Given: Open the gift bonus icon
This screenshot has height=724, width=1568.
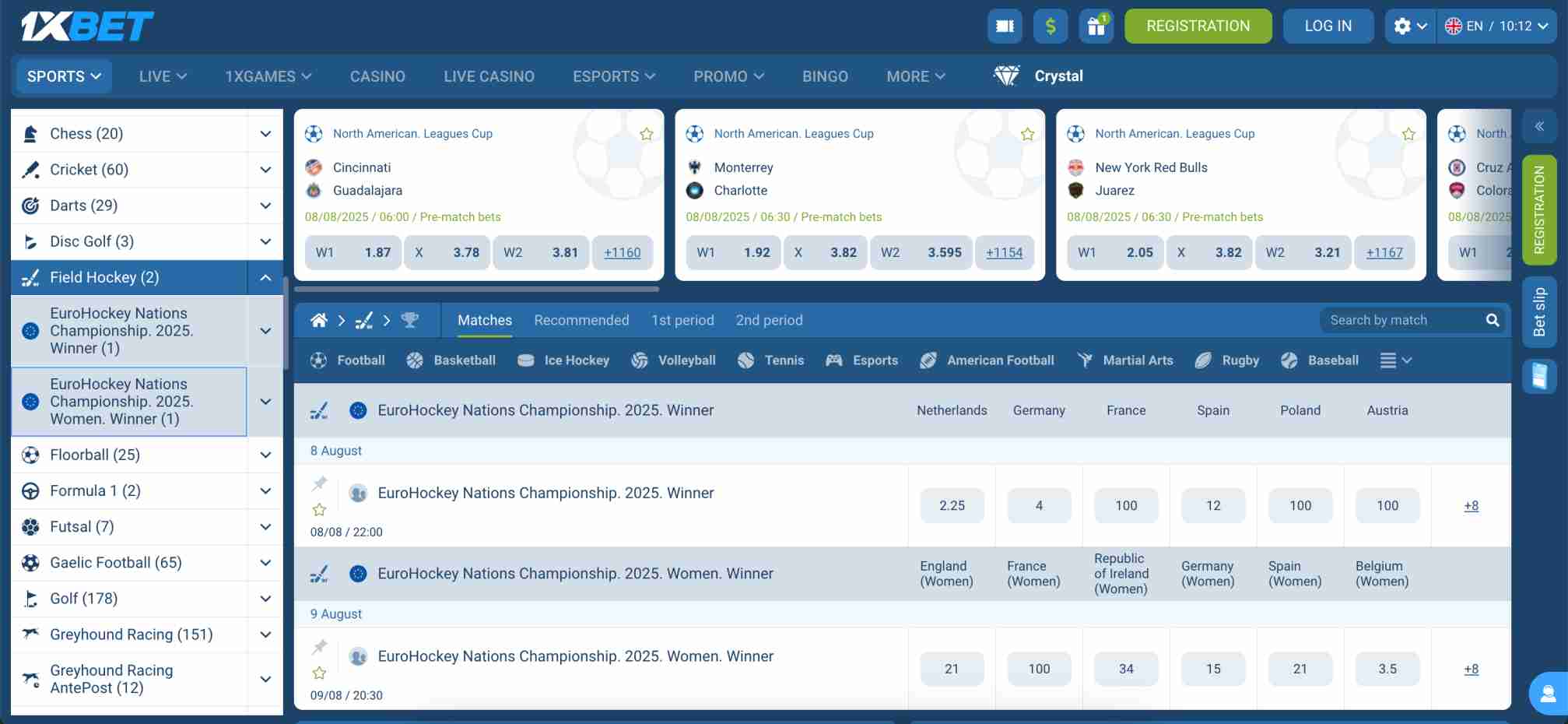Looking at the screenshot, I should coord(1096,26).
